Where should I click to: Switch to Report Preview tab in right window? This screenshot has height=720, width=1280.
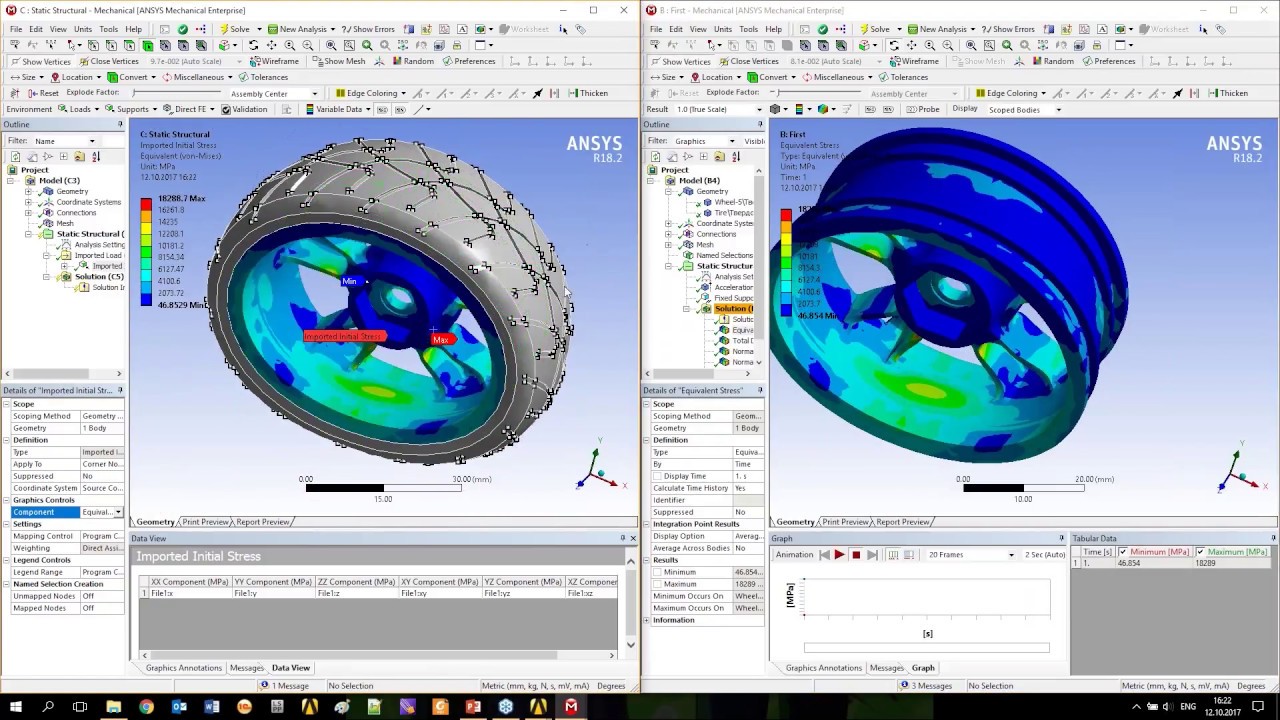(x=902, y=522)
